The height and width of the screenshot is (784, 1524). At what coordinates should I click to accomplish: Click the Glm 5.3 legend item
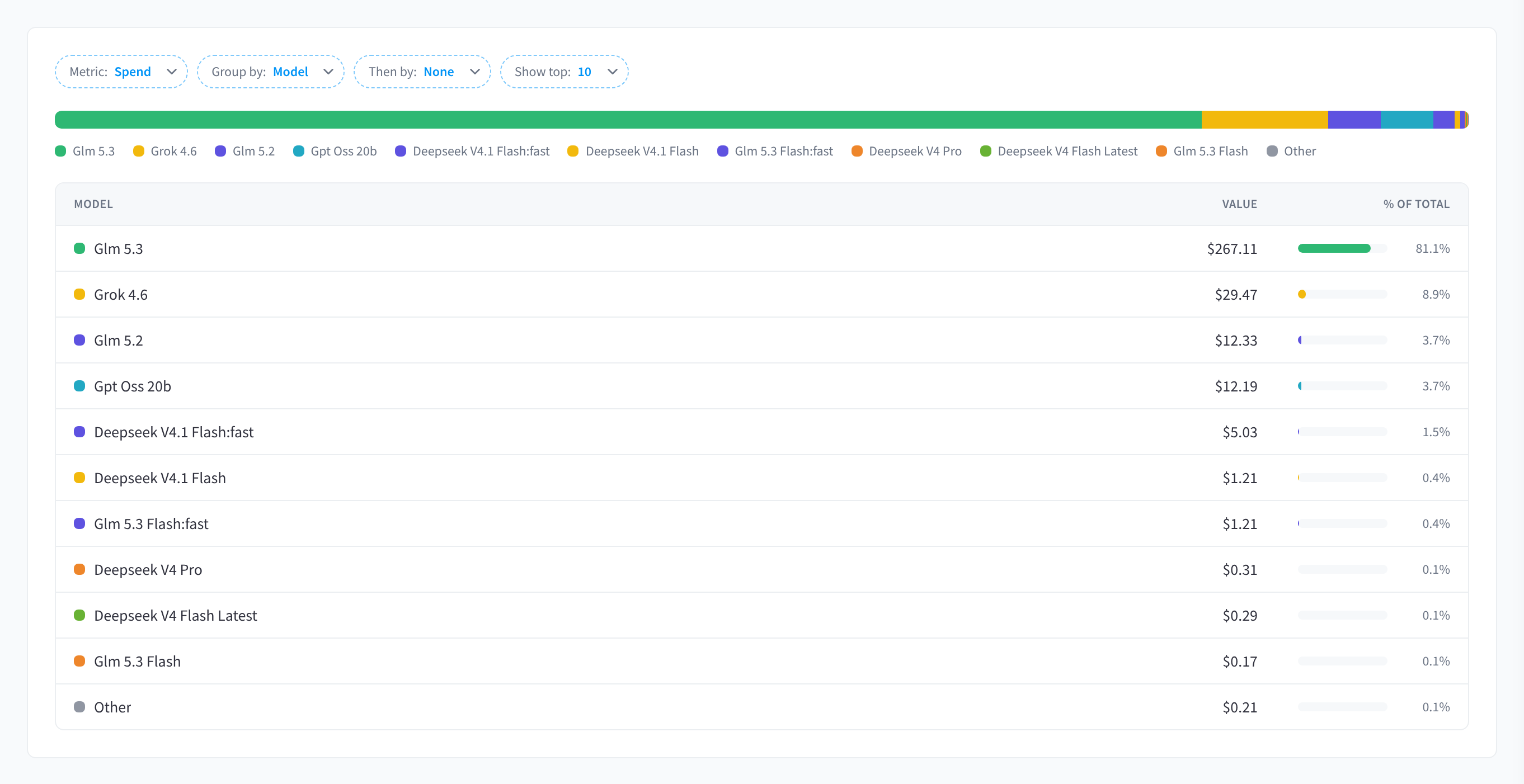point(85,151)
